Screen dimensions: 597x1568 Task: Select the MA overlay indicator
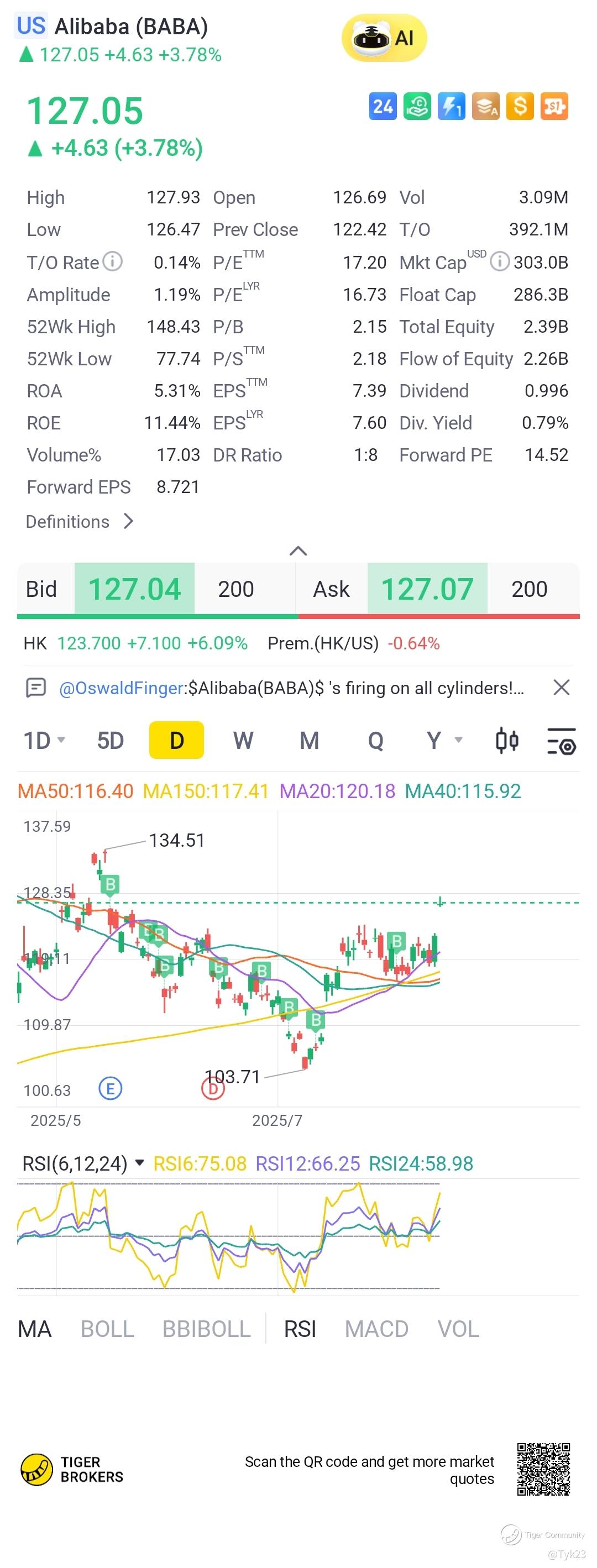(x=35, y=1329)
